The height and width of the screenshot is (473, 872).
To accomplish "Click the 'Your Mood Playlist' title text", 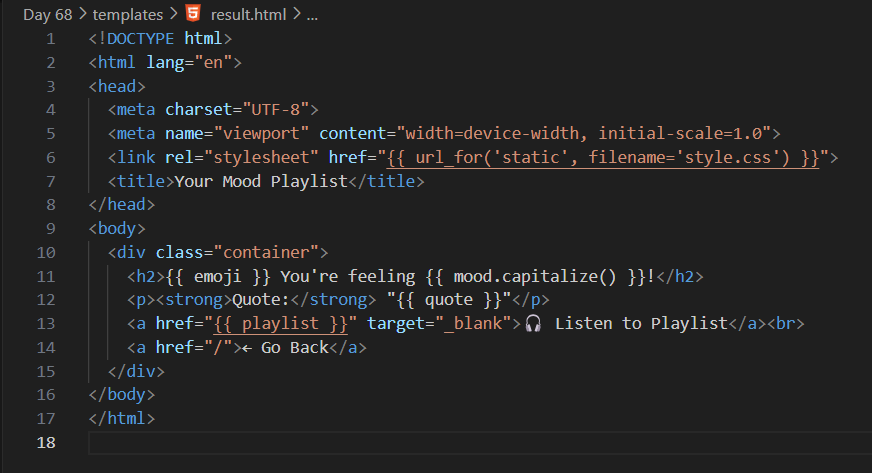I will click(261, 182).
